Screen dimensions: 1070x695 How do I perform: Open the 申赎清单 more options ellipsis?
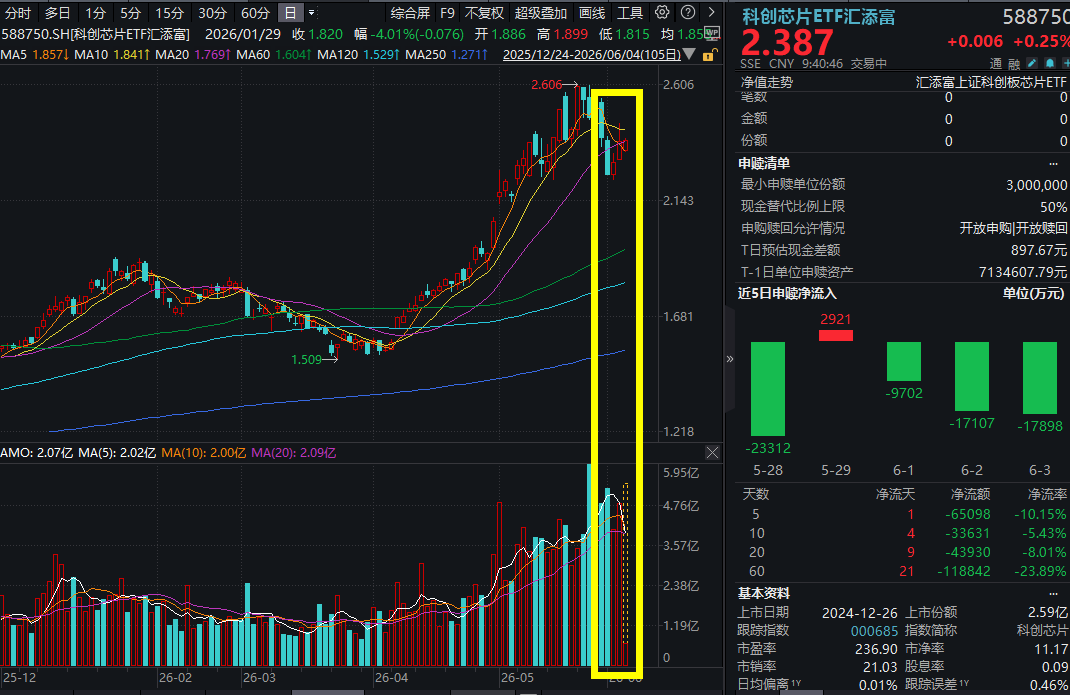coord(1053,163)
